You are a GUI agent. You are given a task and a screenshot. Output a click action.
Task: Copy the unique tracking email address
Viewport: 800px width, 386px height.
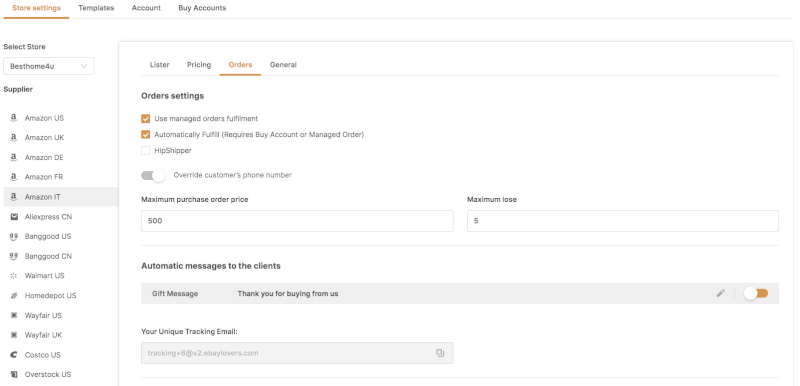[x=440, y=353]
